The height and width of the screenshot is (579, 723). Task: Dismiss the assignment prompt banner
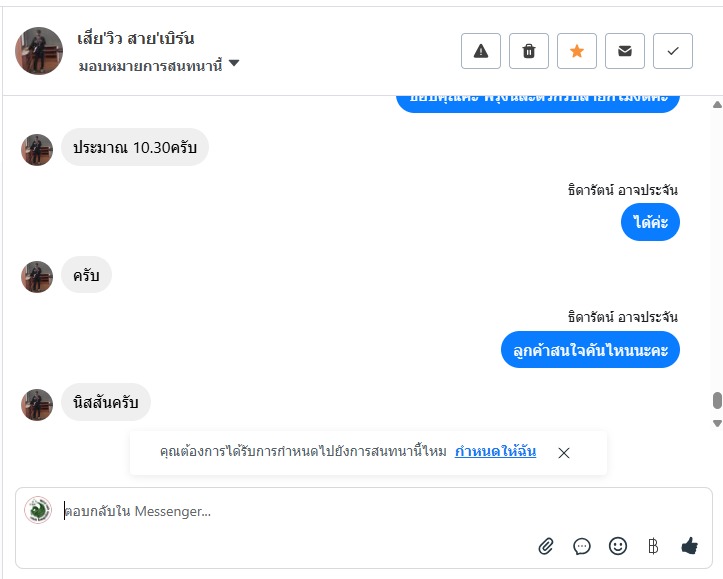[564, 453]
